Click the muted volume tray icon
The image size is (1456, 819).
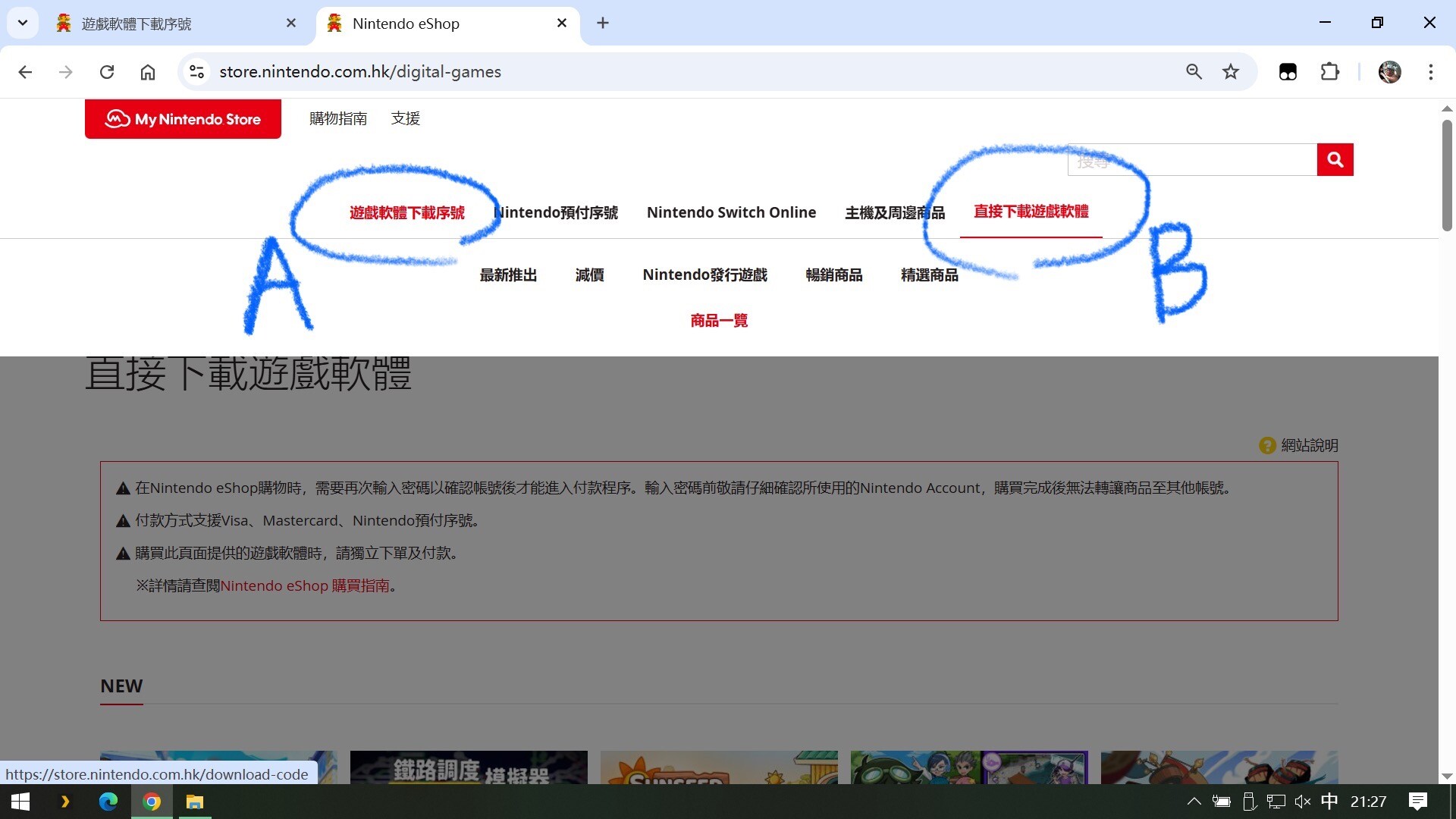coord(1303,802)
